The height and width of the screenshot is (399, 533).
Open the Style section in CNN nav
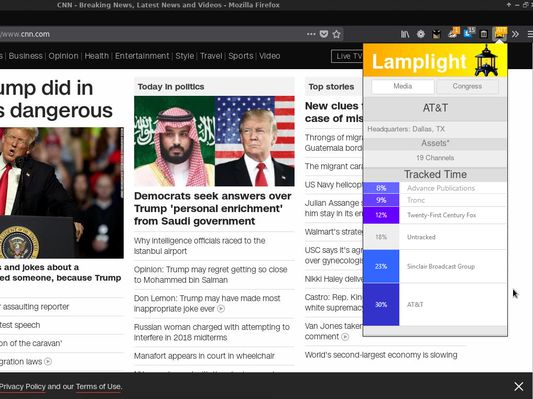185,56
